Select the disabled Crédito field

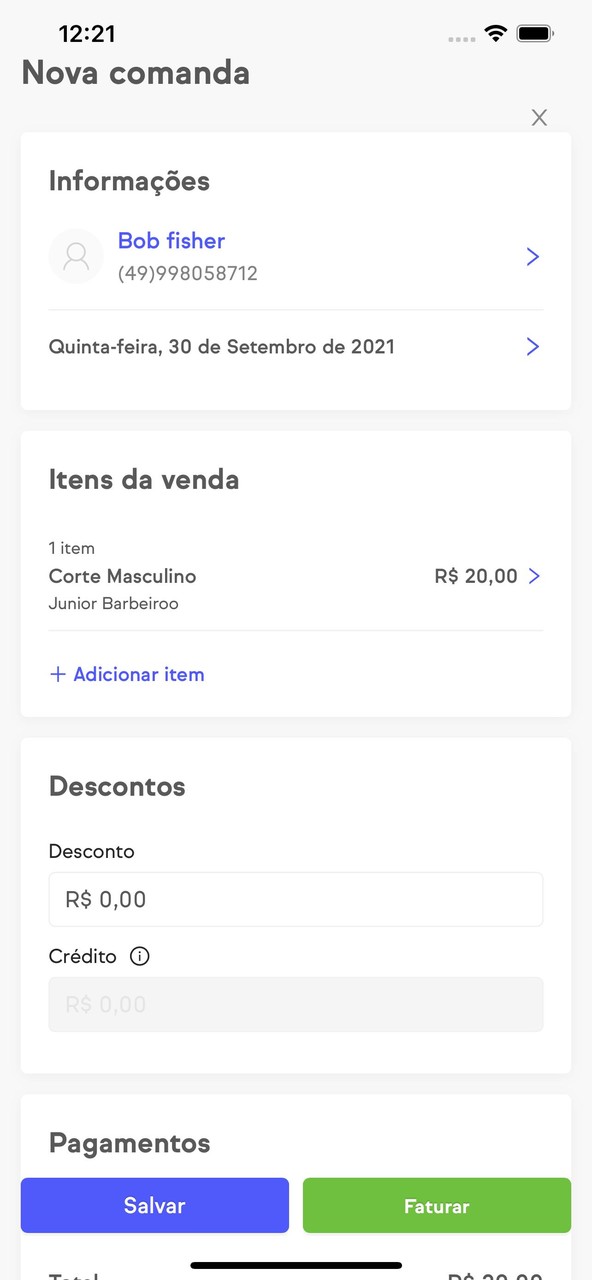[296, 1004]
